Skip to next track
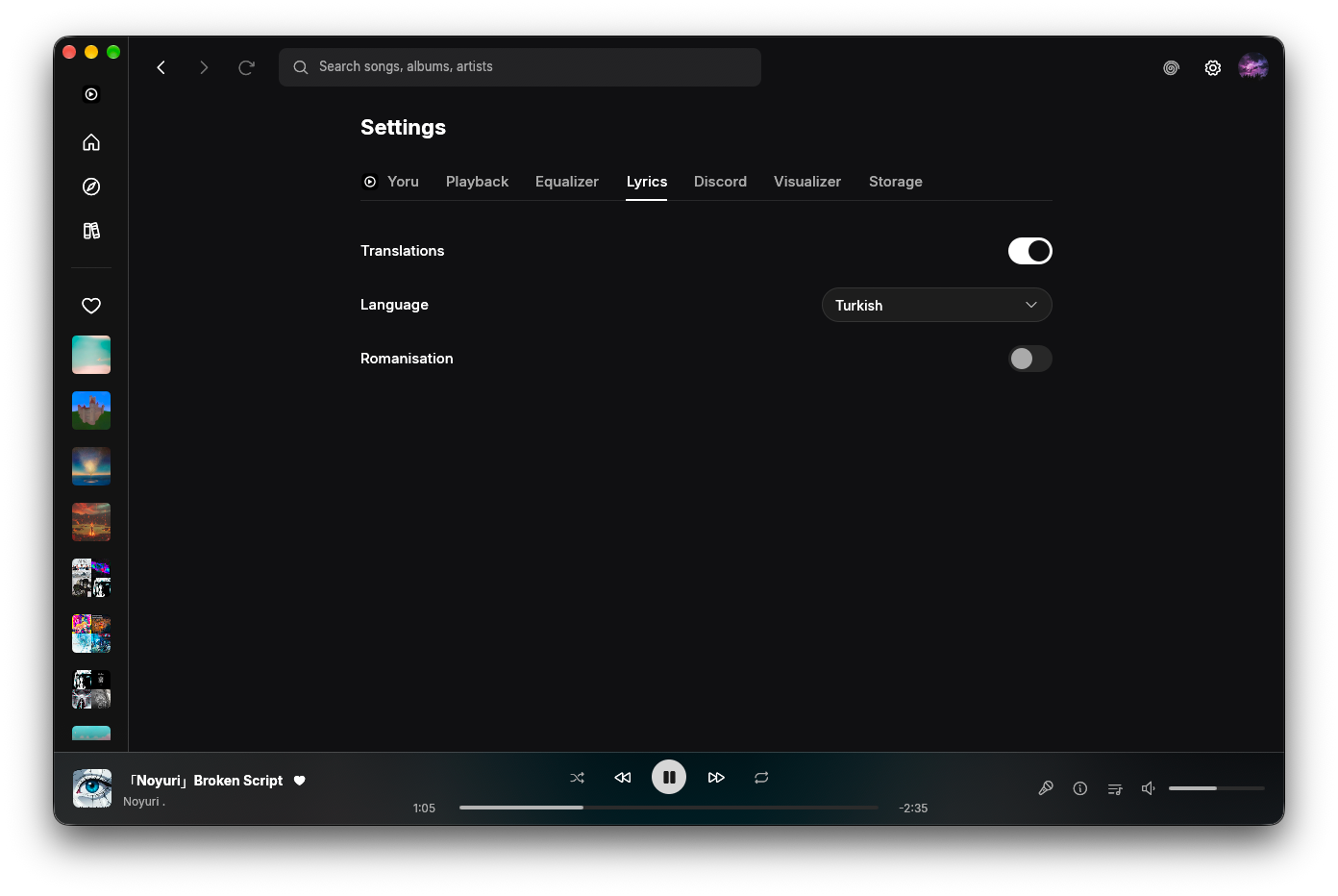The width and height of the screenshot is (1338, 896). pyautogui.click(x=716, y=778)
